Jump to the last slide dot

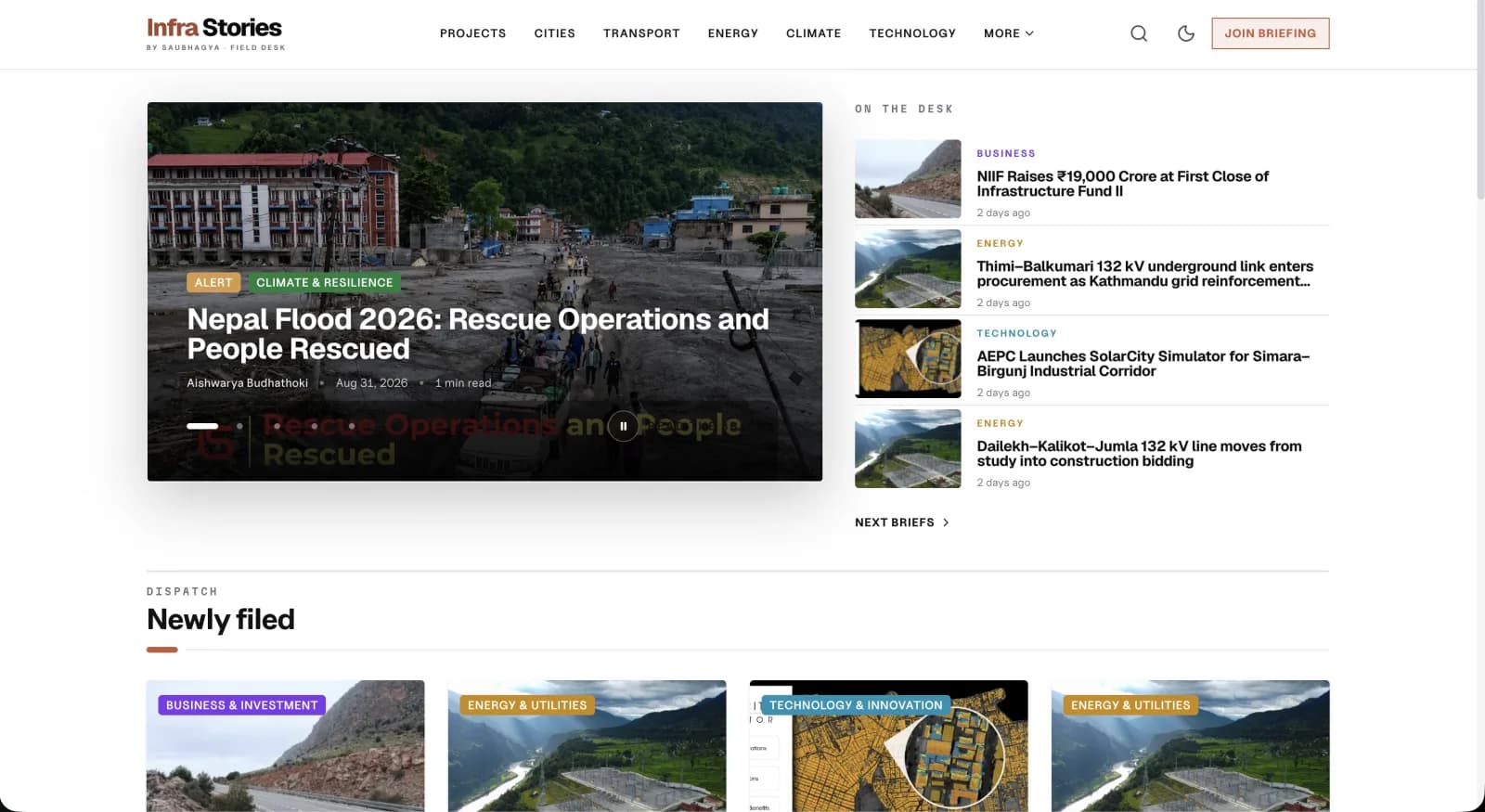[x=352, y=426]
